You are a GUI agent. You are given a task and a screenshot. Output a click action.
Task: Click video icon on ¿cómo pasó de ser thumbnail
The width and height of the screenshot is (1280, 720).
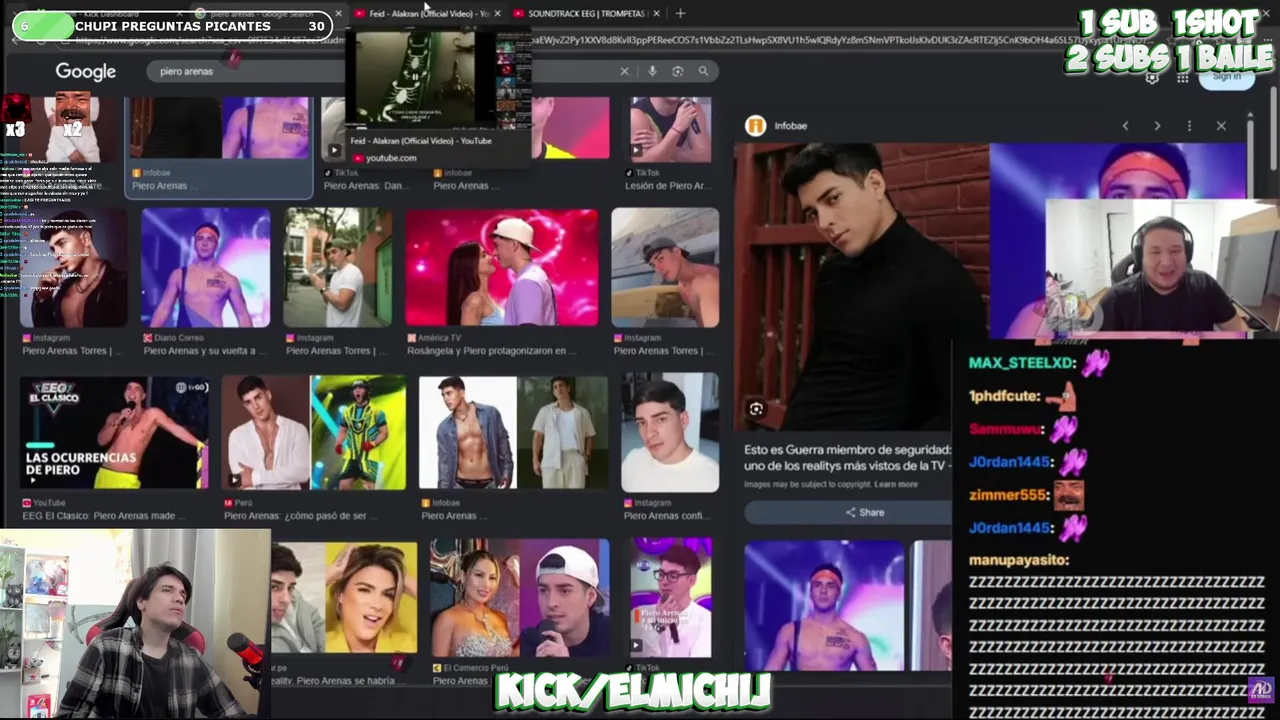tap(234, 480)
